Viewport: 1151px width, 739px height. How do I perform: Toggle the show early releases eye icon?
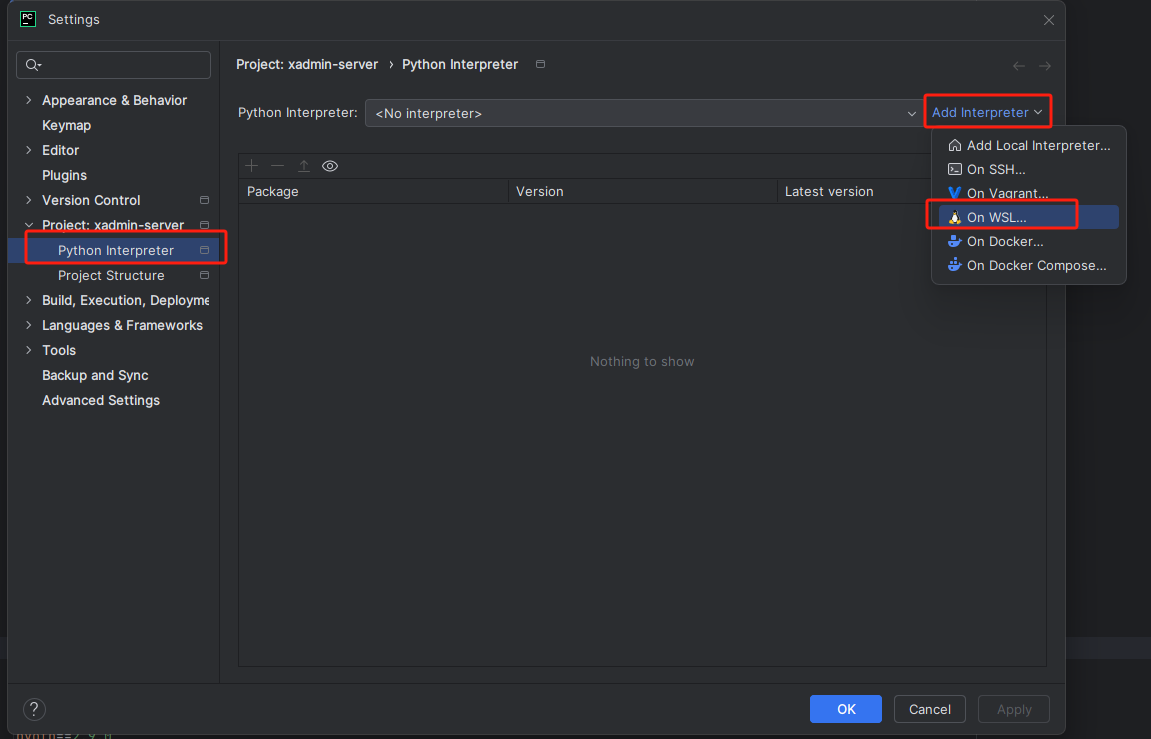(330, 166)
